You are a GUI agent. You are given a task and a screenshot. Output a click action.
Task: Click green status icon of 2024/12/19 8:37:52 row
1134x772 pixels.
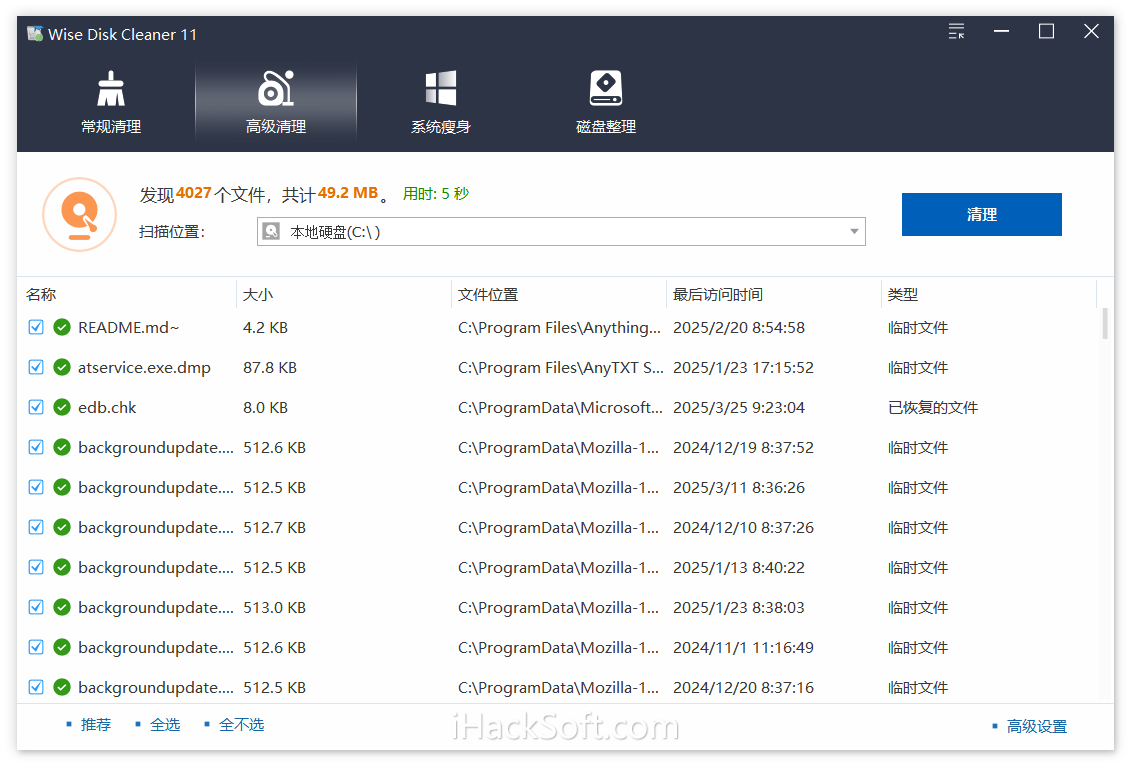[62, 447]
